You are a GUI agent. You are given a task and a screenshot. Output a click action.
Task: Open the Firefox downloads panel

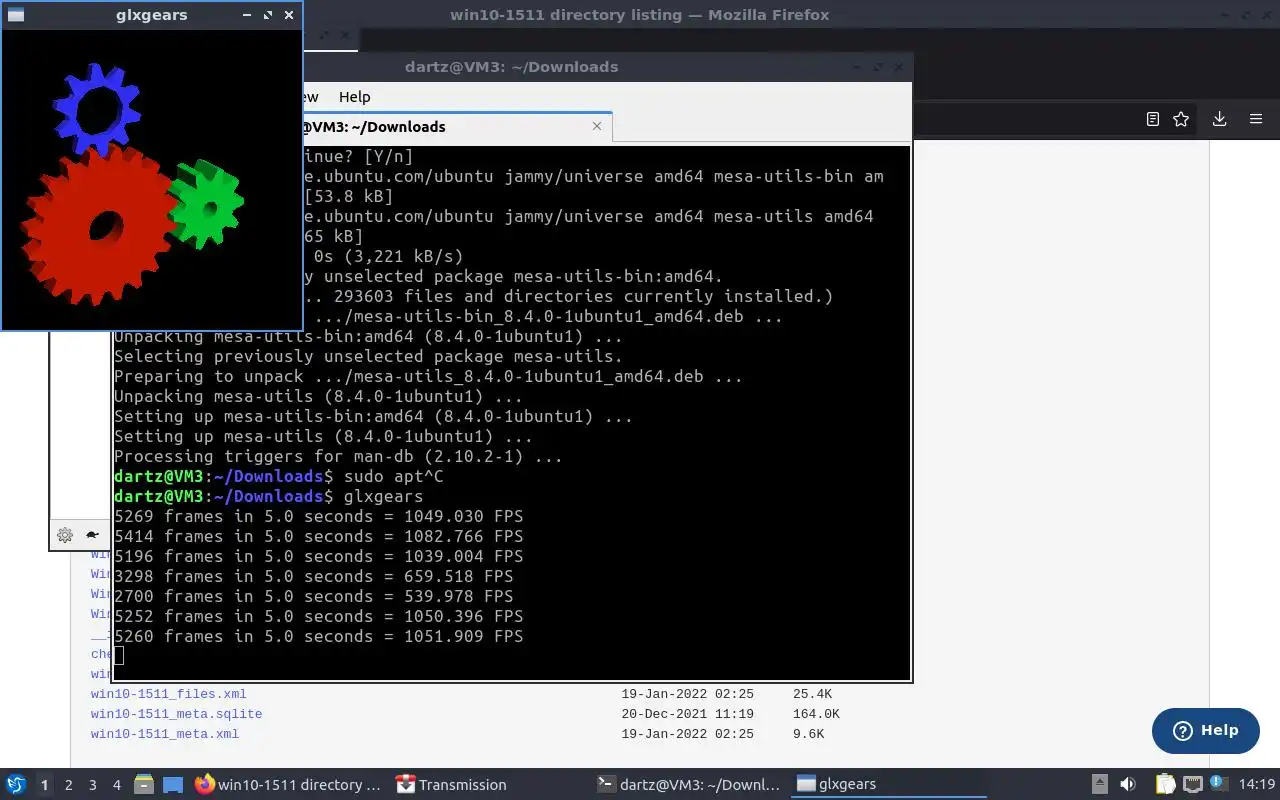click(x=1219, y=119)
